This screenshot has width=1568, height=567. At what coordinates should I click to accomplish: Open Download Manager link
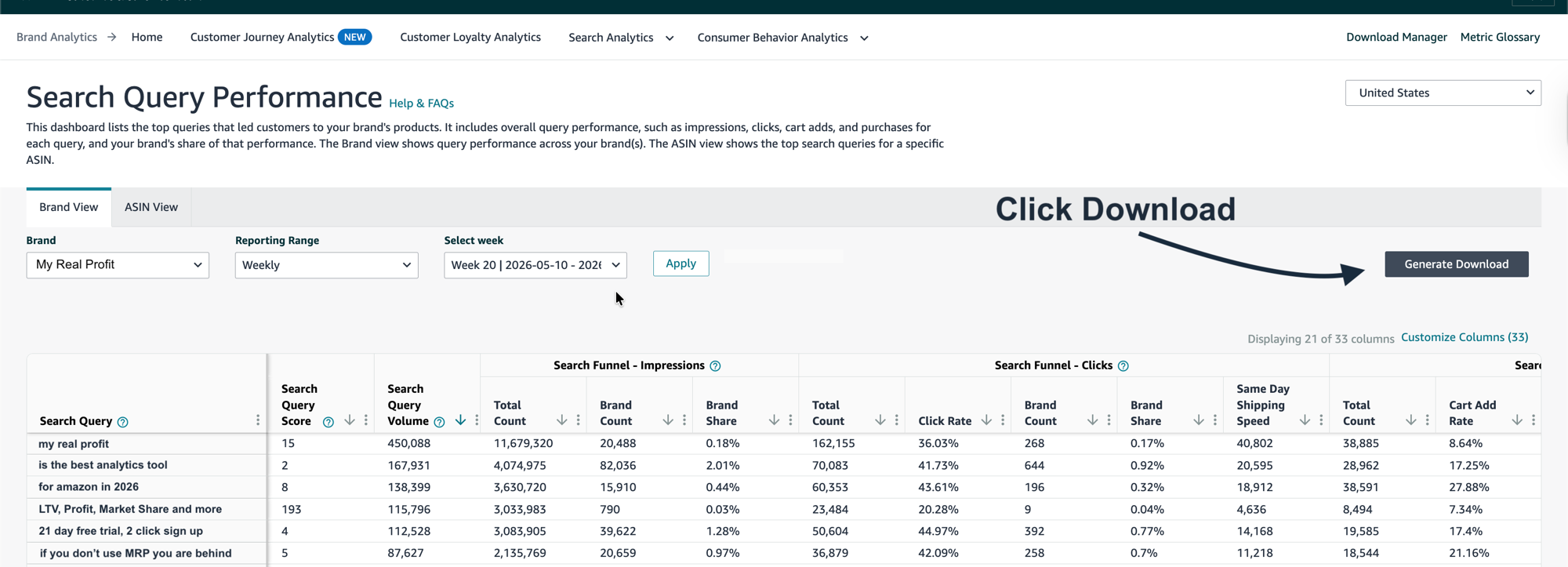click(1396, 37)
